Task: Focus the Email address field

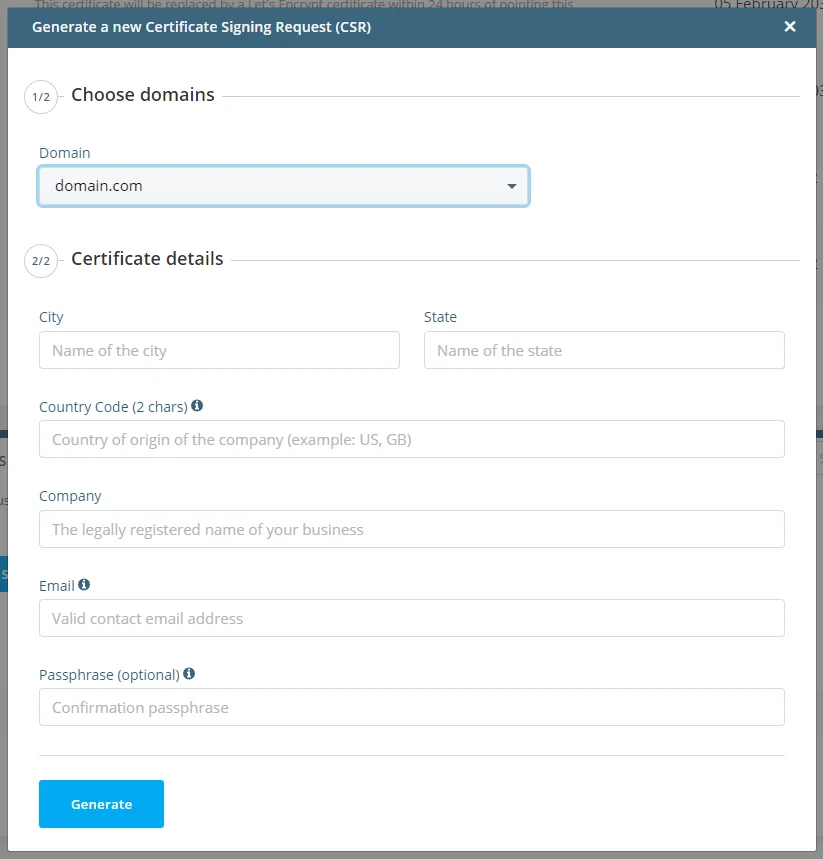Action: [411, 618]
